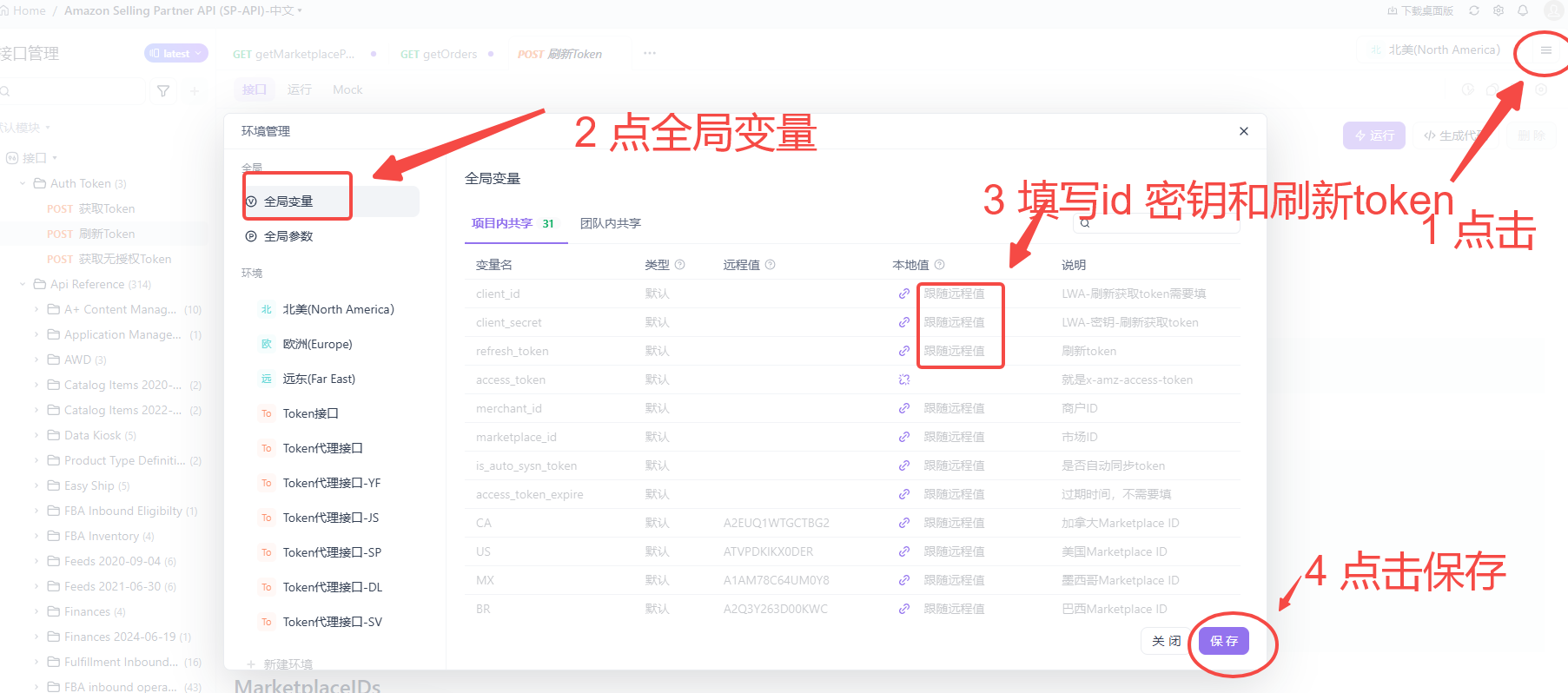This screenshot has width=1568, height=693.
Task: Expand the AWD folder
Action: pos(36,360)
